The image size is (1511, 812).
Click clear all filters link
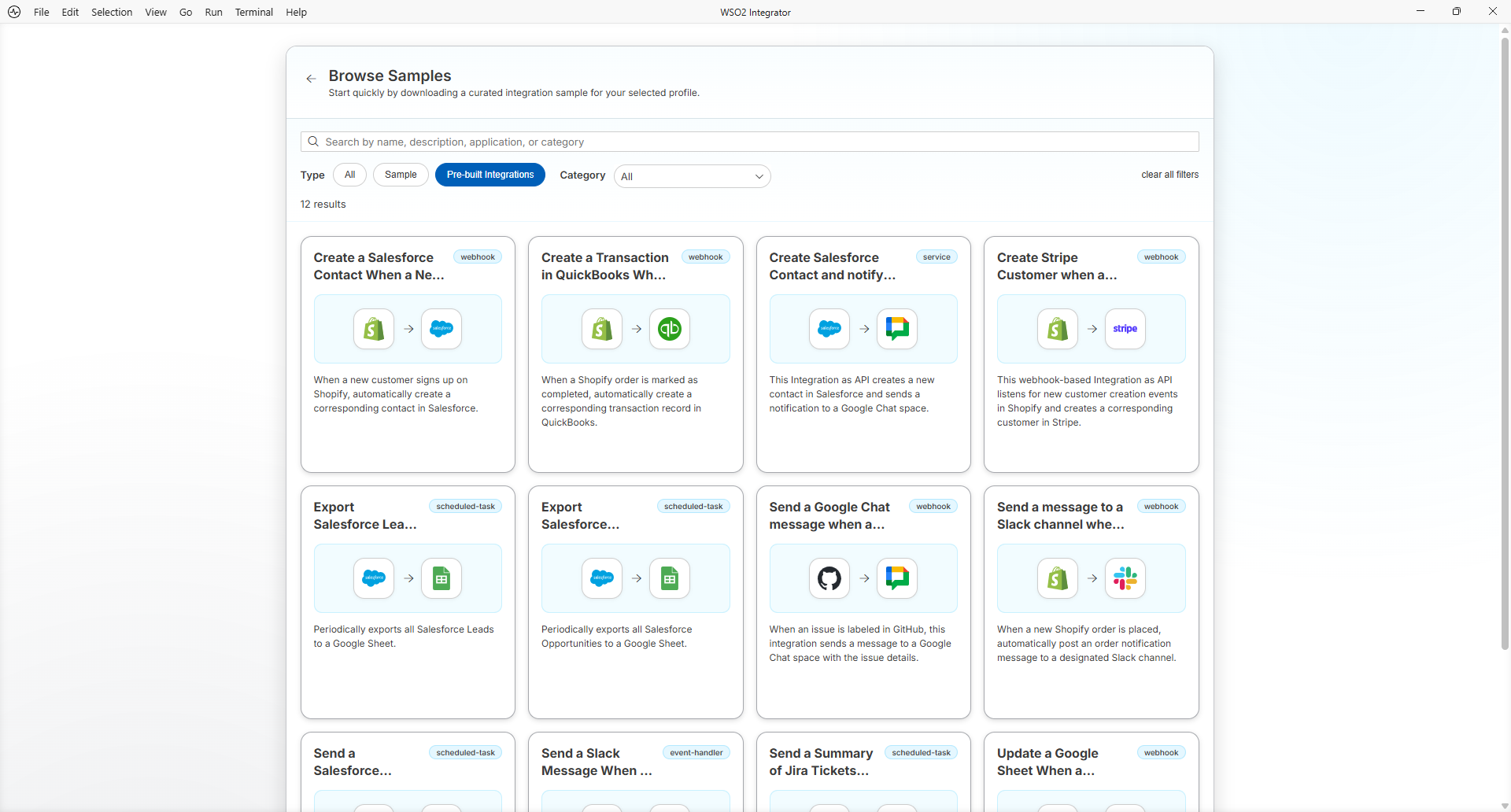tap(1169, 175)
